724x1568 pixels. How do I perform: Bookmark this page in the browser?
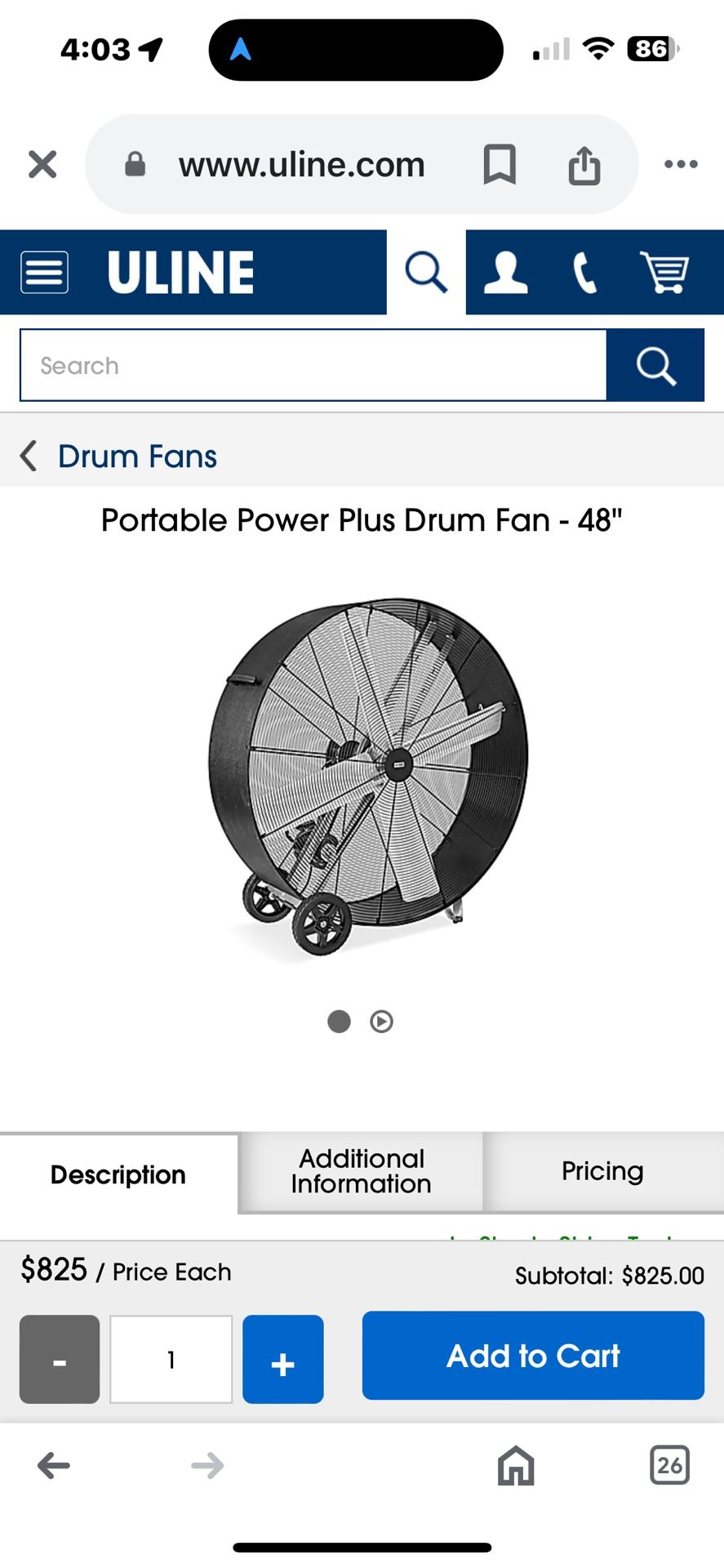click(500, 164)
